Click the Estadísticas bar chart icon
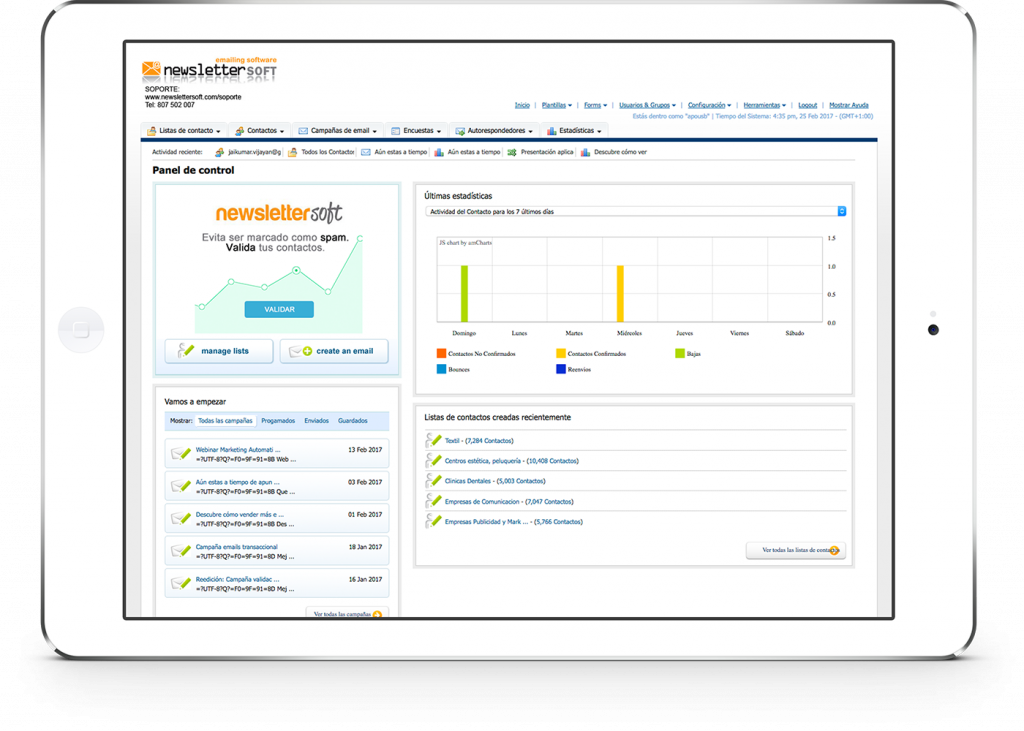The width and height of the screenshot is (1024, 731). coord(552,131)
